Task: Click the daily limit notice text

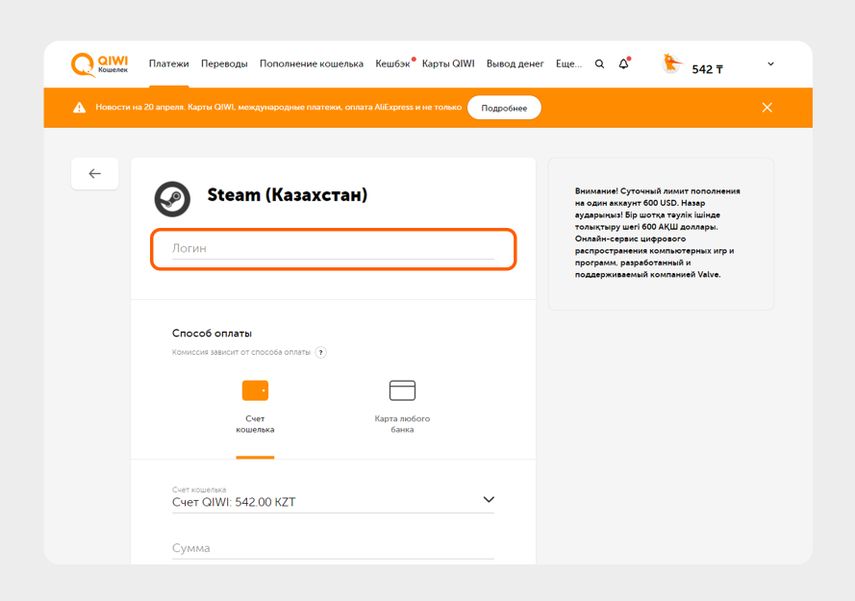Action: [x=658, y=232]
